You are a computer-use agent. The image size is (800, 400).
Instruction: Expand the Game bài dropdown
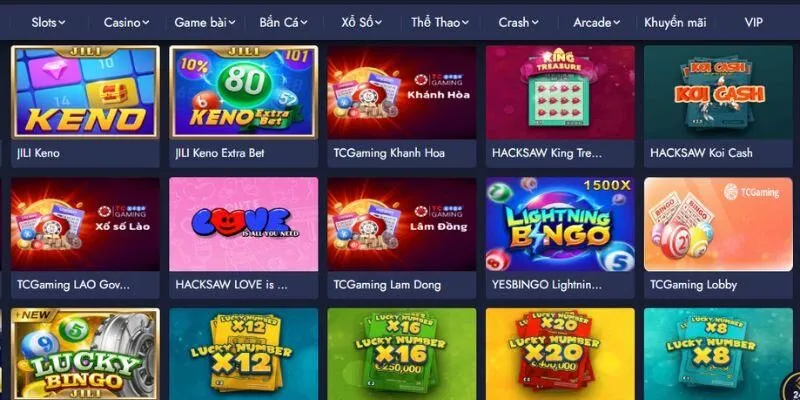tap(205, 22)
